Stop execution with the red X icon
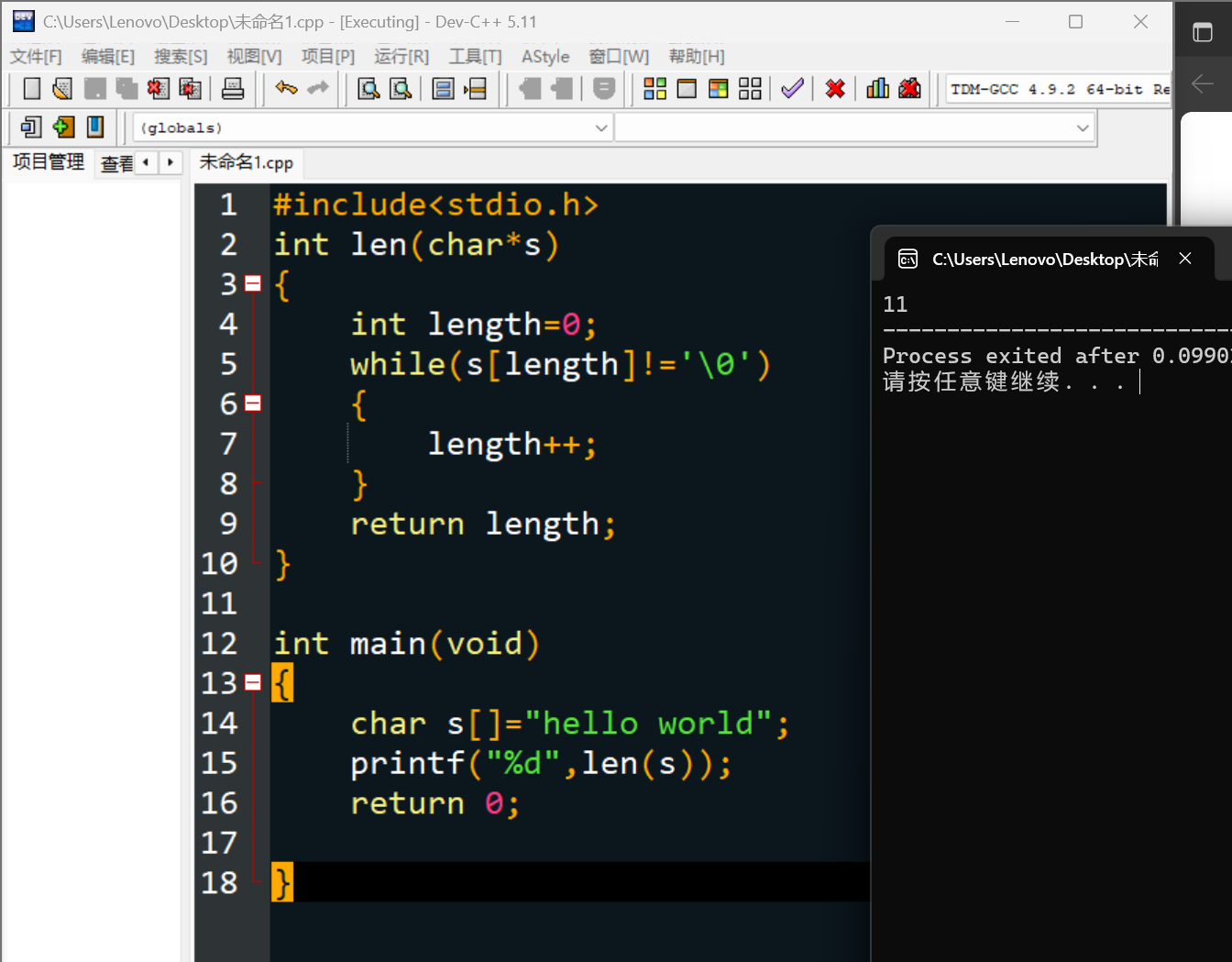The width and height of the screenshot is (1232, 962). (835, 89)
